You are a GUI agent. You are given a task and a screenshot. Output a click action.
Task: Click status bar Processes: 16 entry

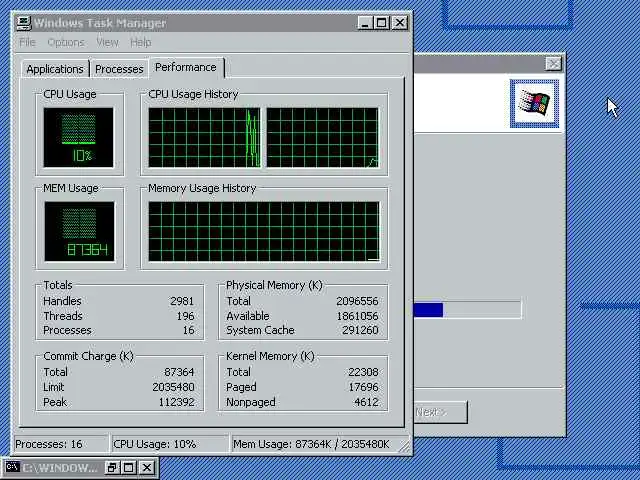[61, 444]
